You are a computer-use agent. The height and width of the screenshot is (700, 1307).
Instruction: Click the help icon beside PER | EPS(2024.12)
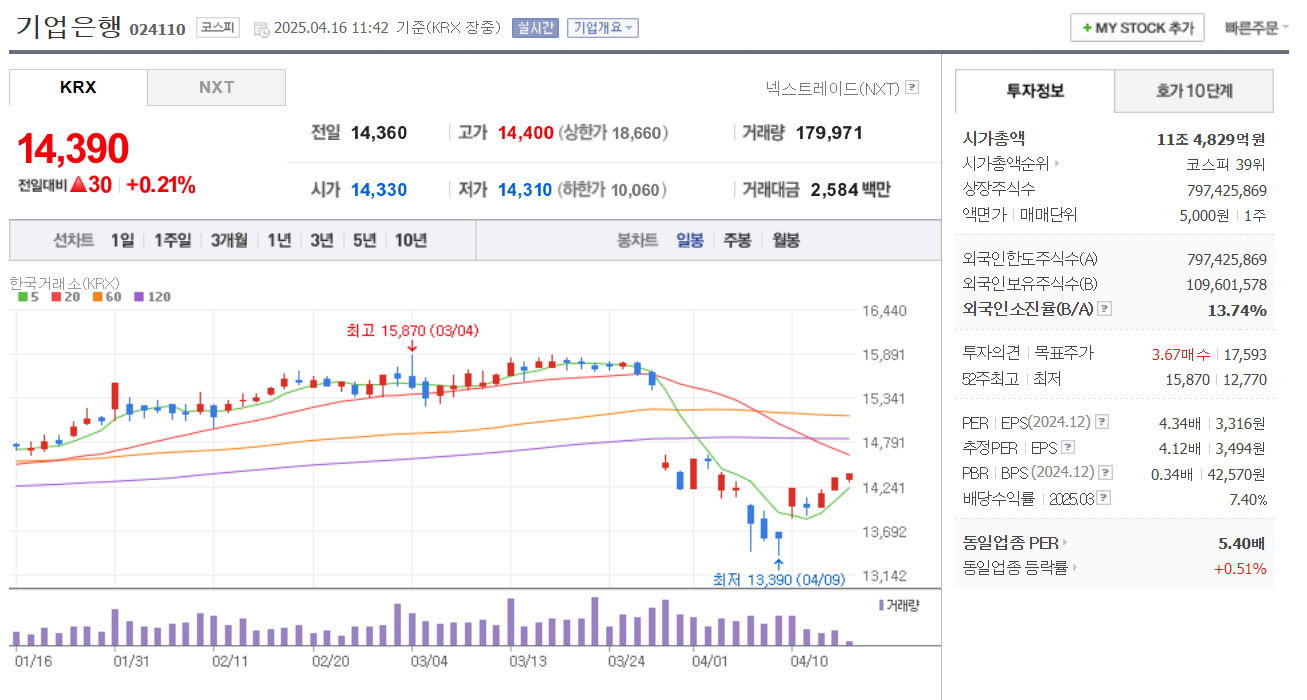pyautogui.click(x=1102, y=423)
